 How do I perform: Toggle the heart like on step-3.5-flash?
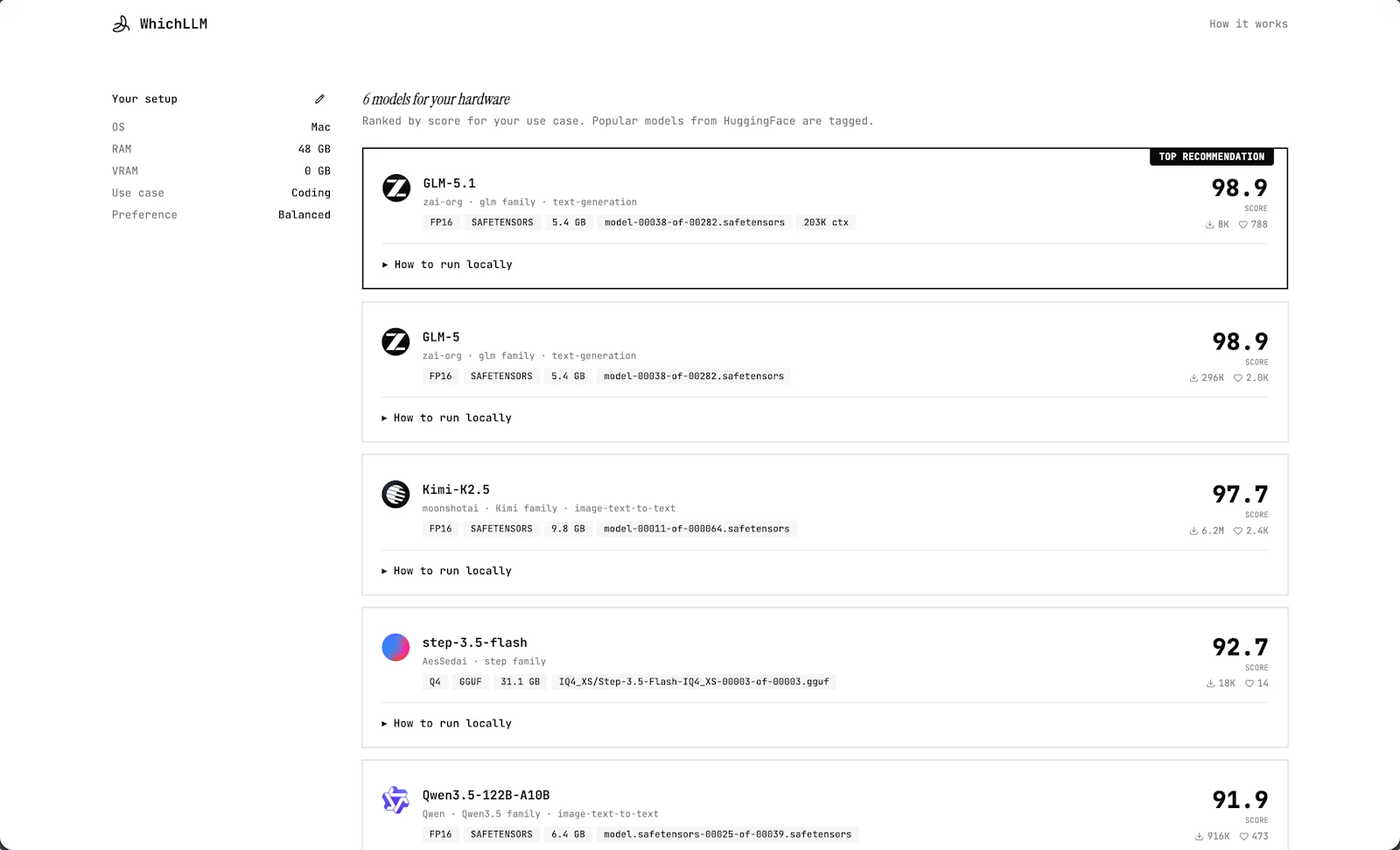tap(1248, 684)
